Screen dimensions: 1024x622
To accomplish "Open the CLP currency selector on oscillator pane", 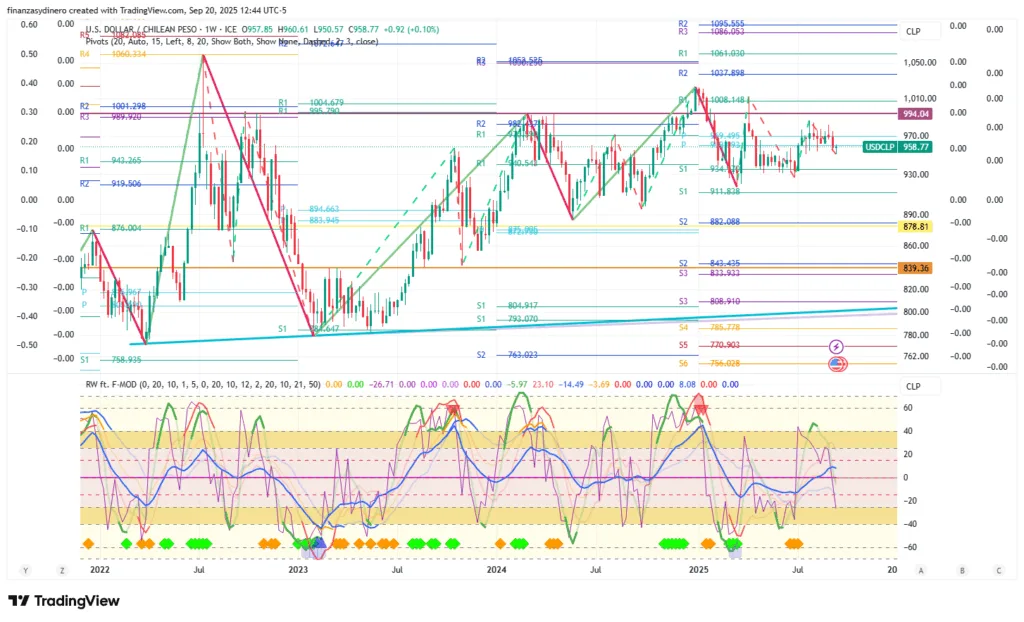I will pos(920,386).
